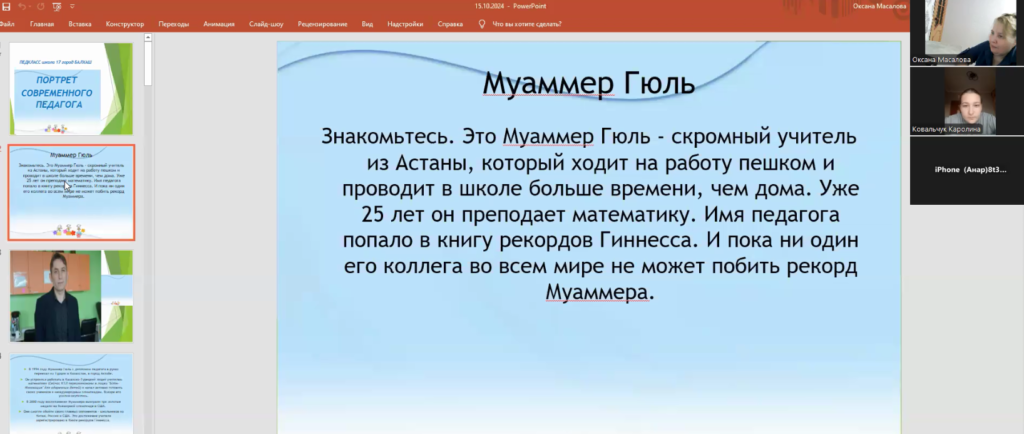The height and width of the screenshot is (434, 1024).
Task: Click Ковальчук Каролина's video tile
Action: pyautogui.click(x=967, y=101)
